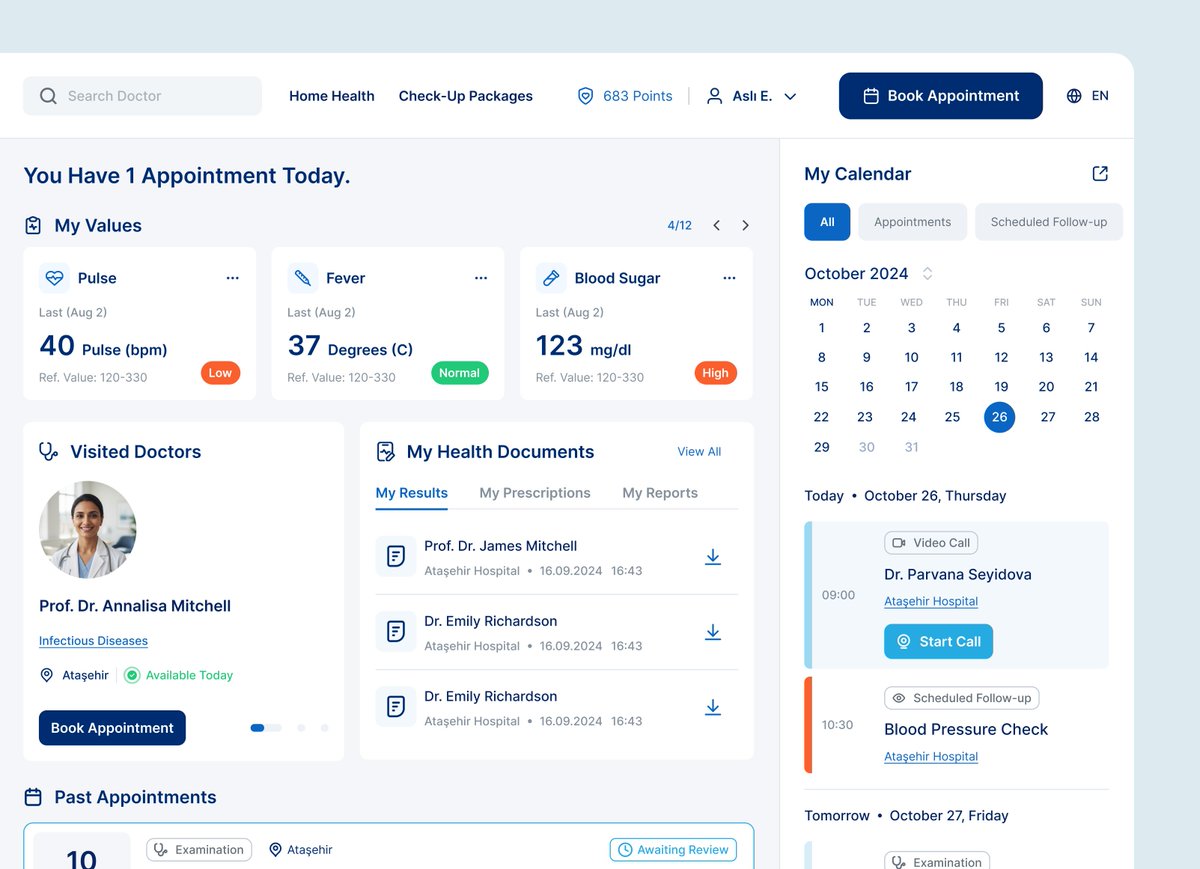This screenshot has height=869, width=1200.
Task: Click the Blood Sugar test tube icon
Action: (551, 278)
